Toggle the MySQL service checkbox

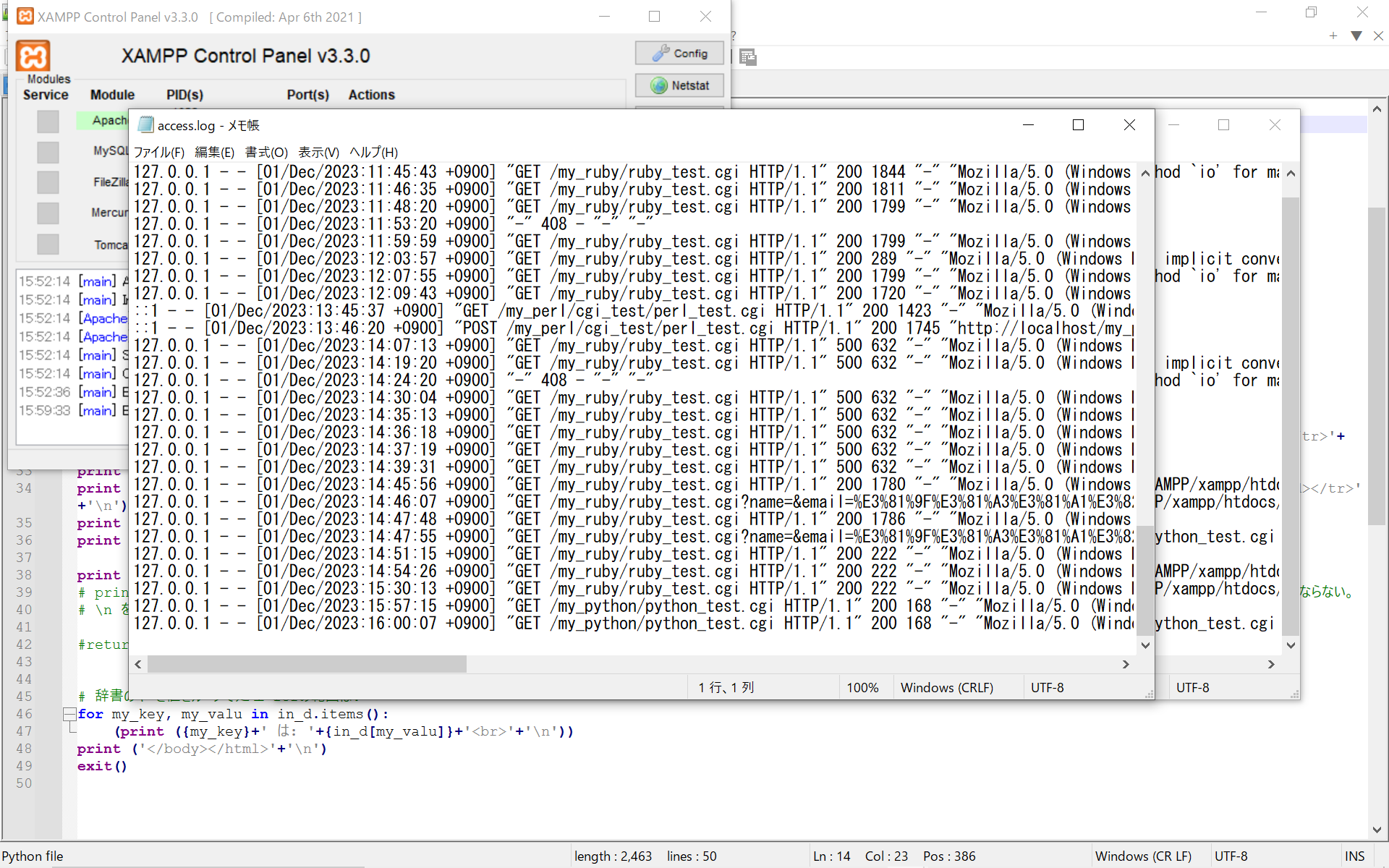click(x=48, y=152)
